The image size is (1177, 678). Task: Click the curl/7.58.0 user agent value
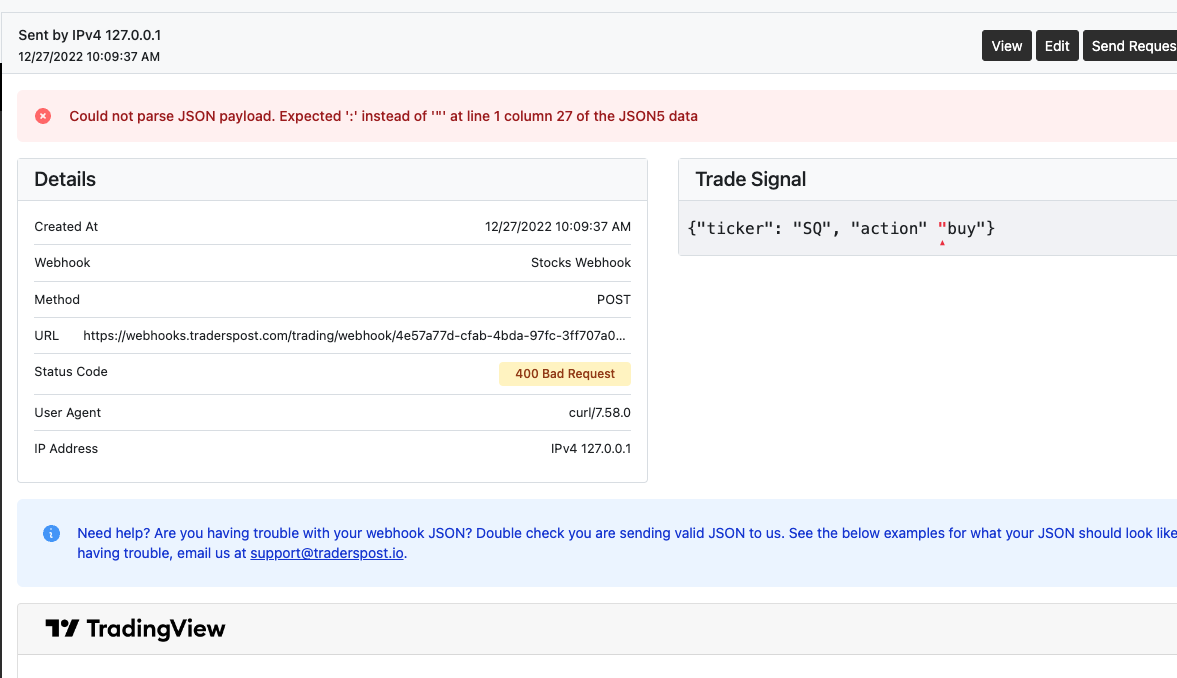(600, 413)
